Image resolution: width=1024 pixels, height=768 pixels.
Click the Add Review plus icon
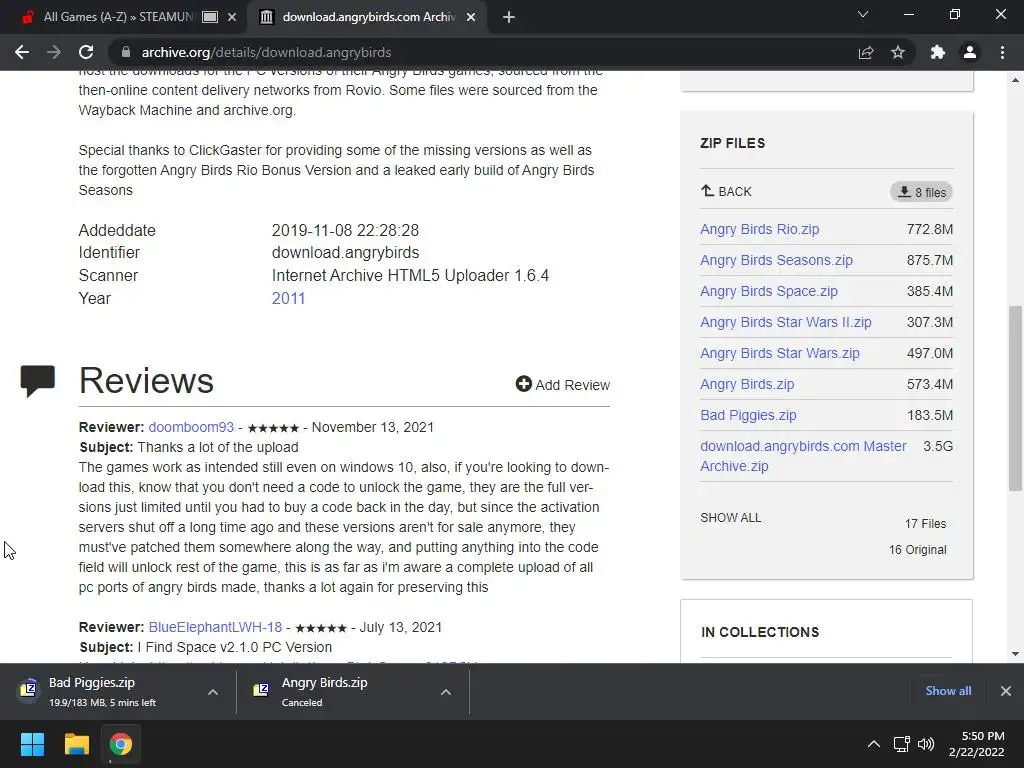523,384
